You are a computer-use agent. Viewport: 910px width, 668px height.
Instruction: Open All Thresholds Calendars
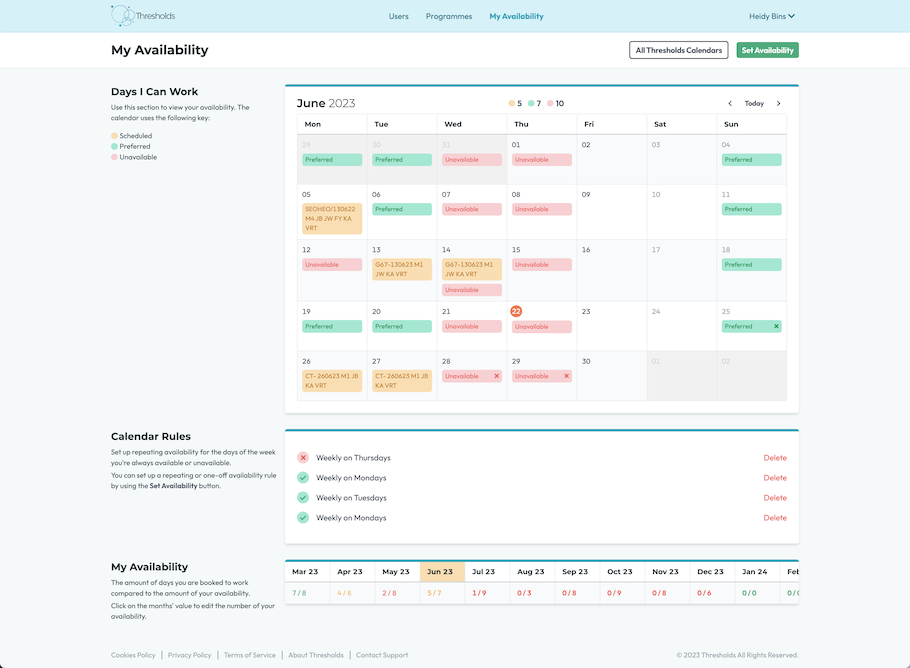(x=678, y=50)
